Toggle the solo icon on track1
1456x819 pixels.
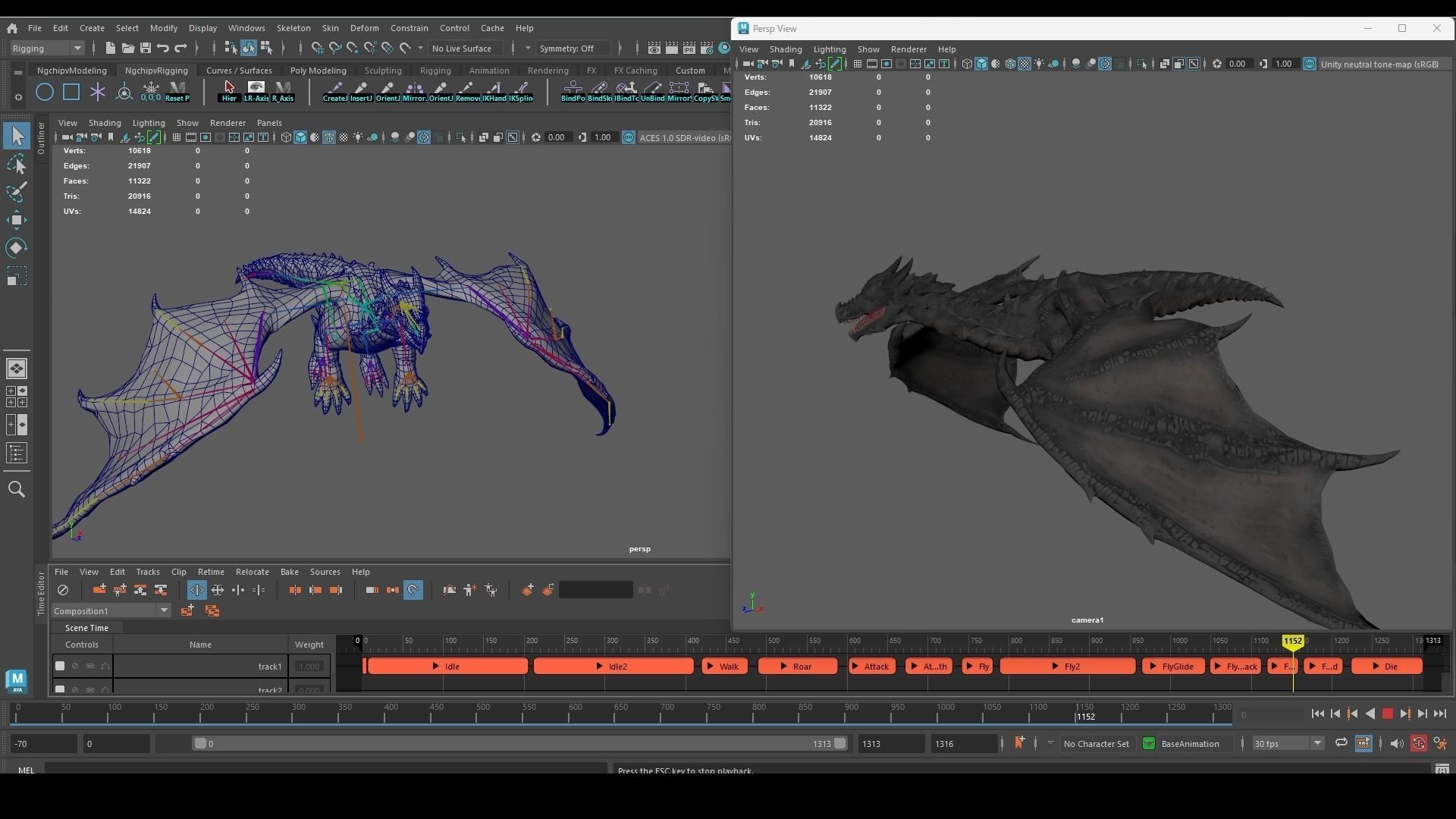pos(90,666)
